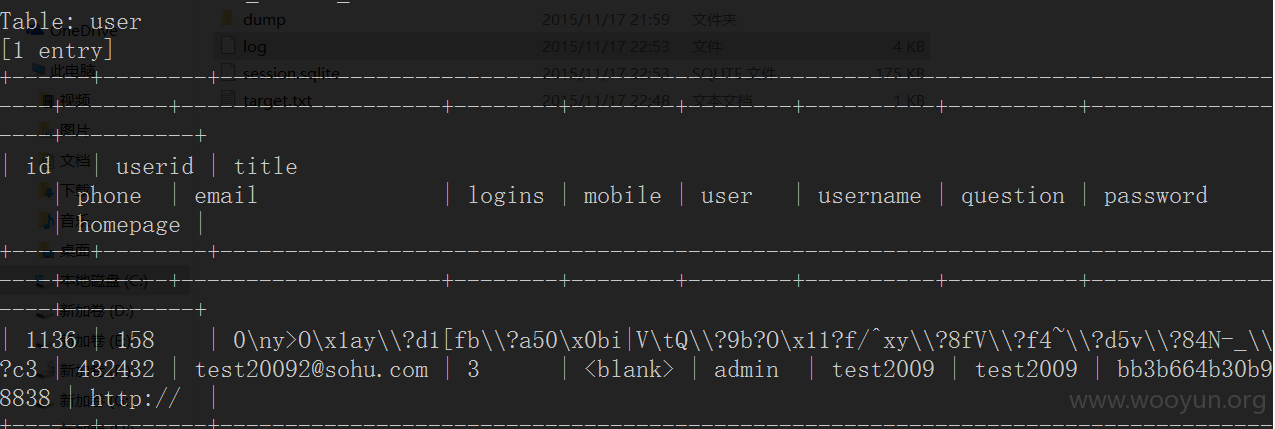The height and width of the screenshot is (429, 1275).
Task: Select the log file row
Action: pyautogui.click(x=571, y=46)
